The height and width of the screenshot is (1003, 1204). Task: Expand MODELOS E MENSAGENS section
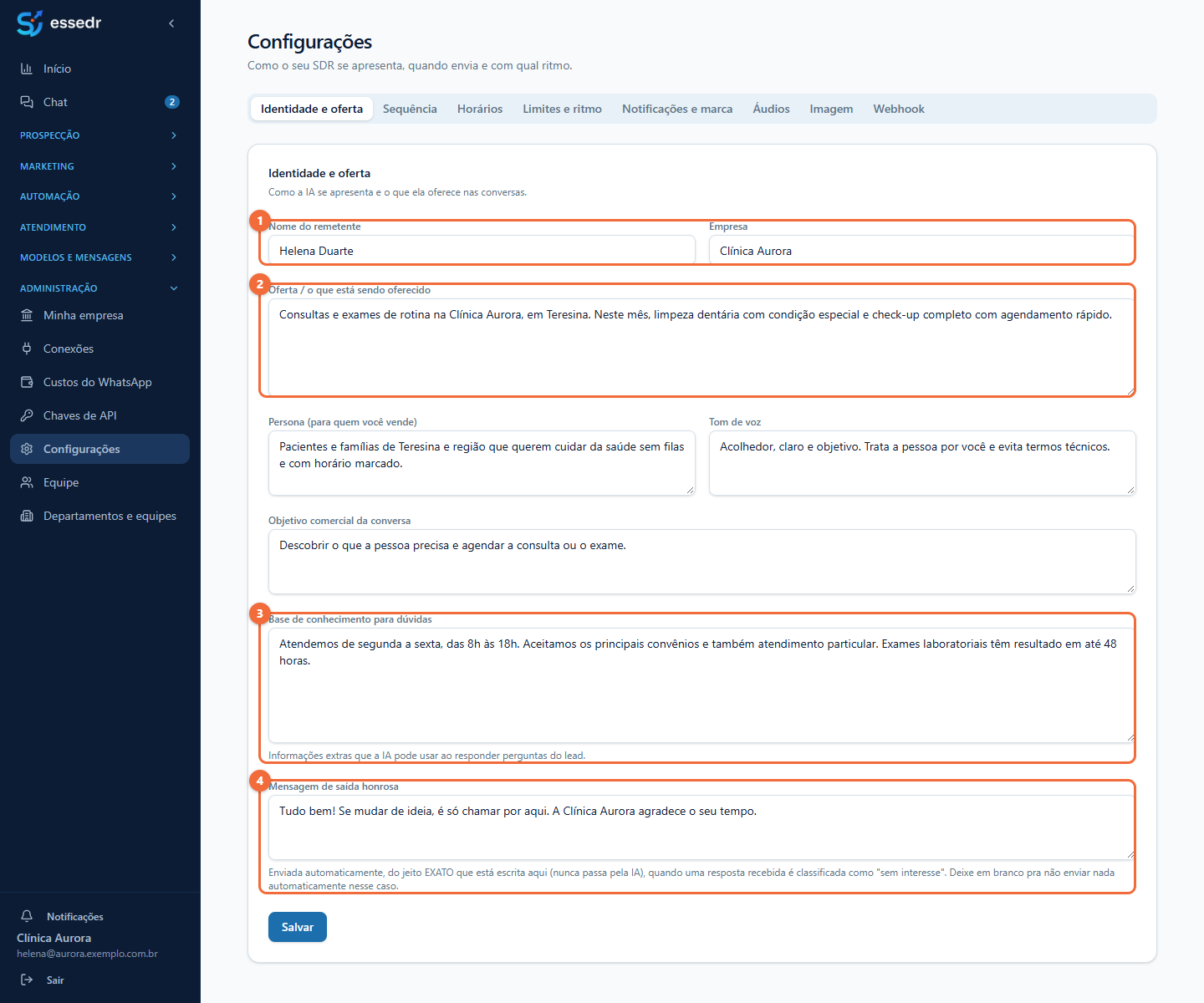(x=99, y=257)
